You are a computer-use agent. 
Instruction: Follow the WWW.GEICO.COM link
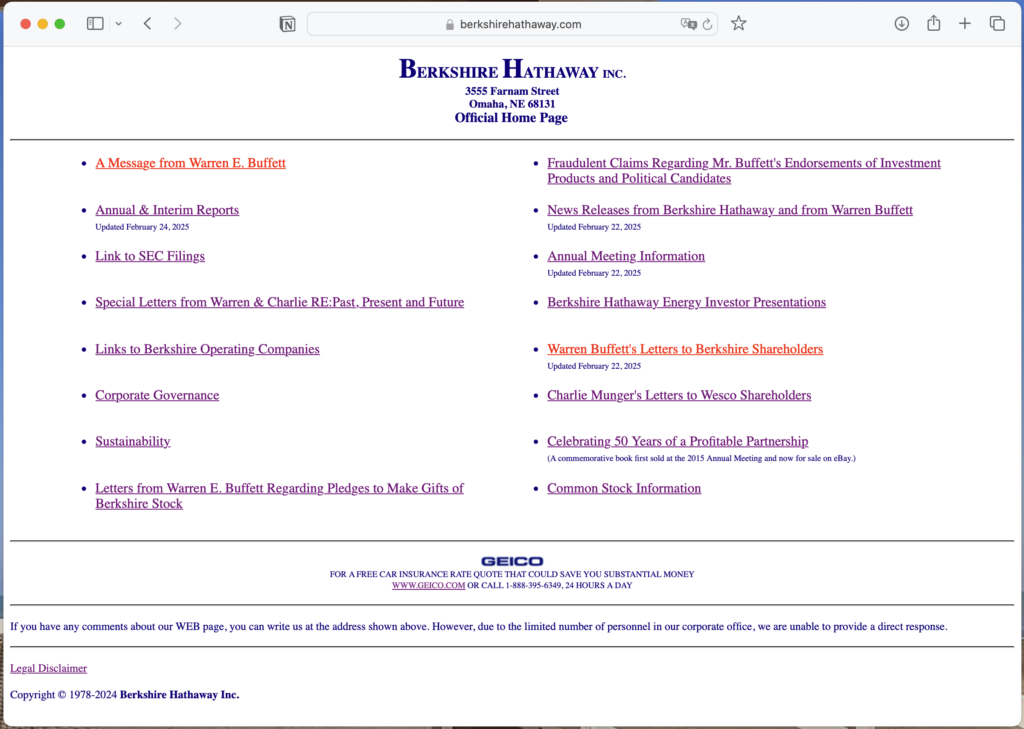coord(428,585)
